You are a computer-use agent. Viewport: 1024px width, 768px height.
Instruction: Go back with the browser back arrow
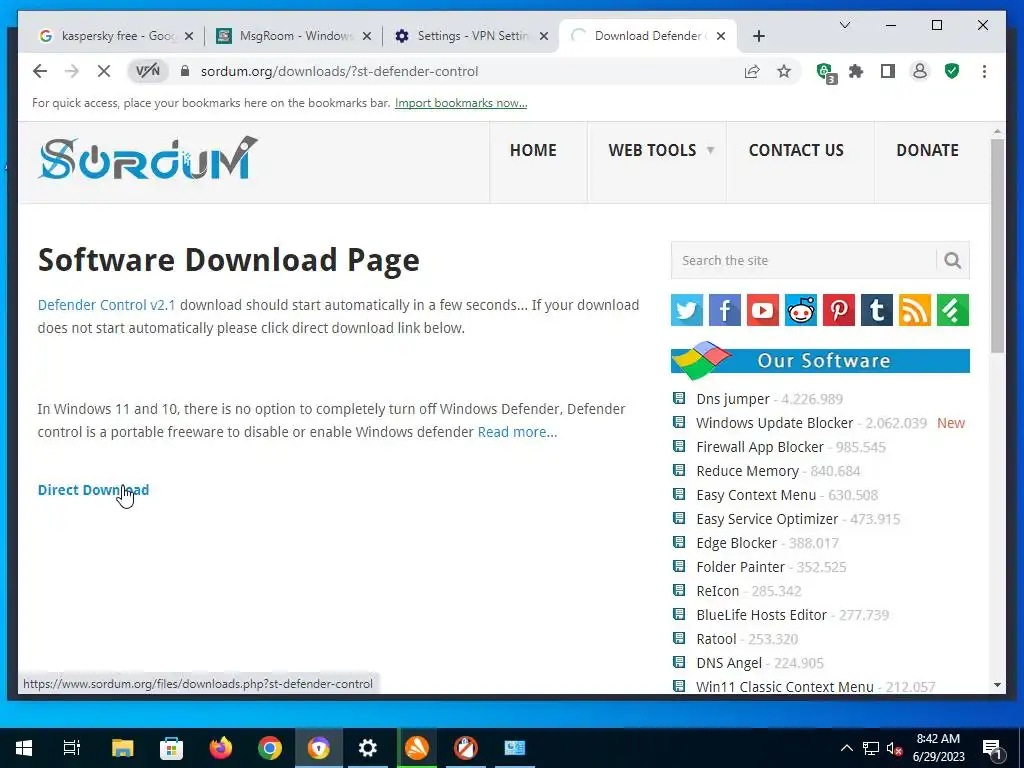[x=40, y=71]
